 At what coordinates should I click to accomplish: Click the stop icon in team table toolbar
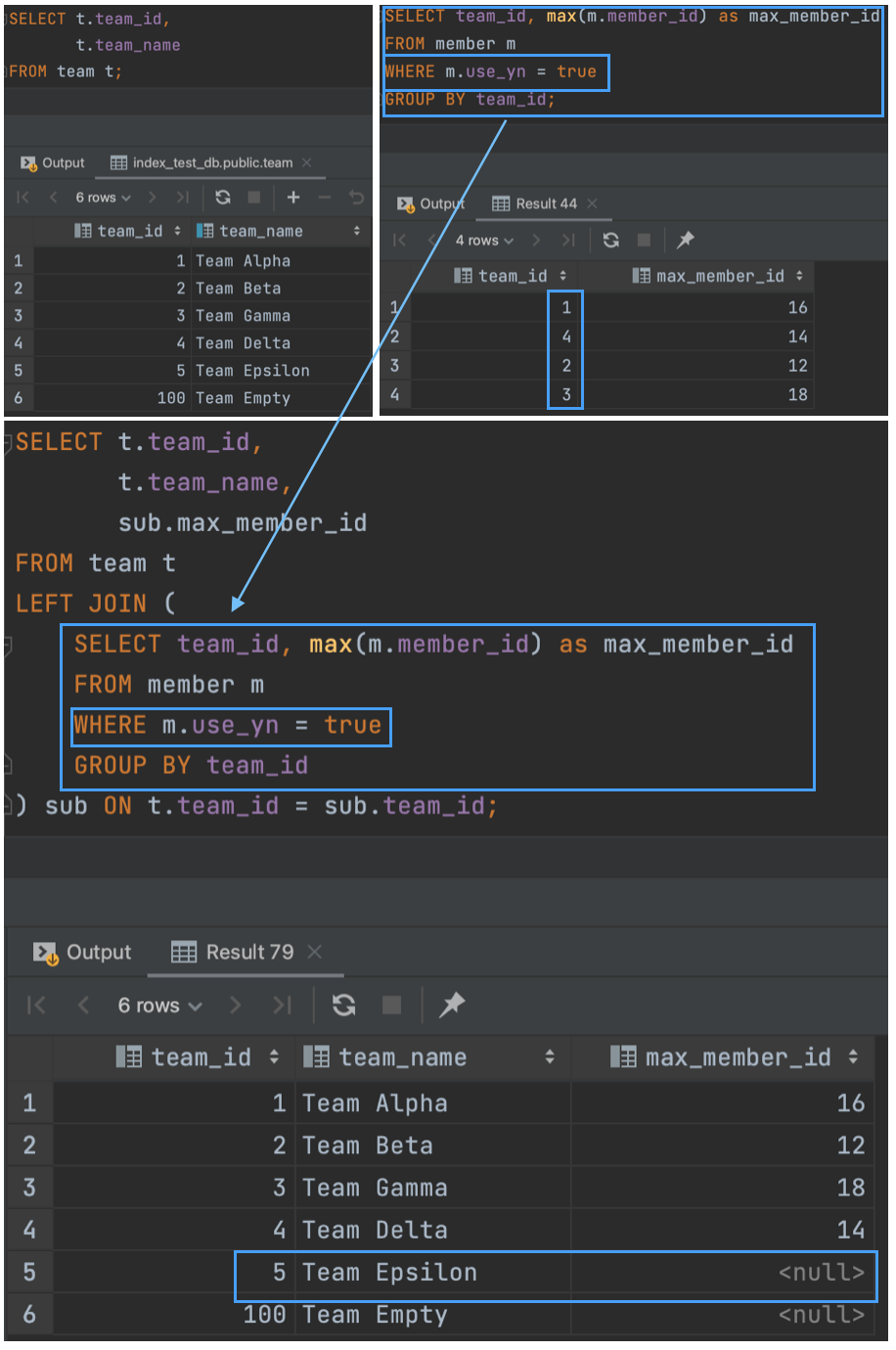click(x=254, y=198)
